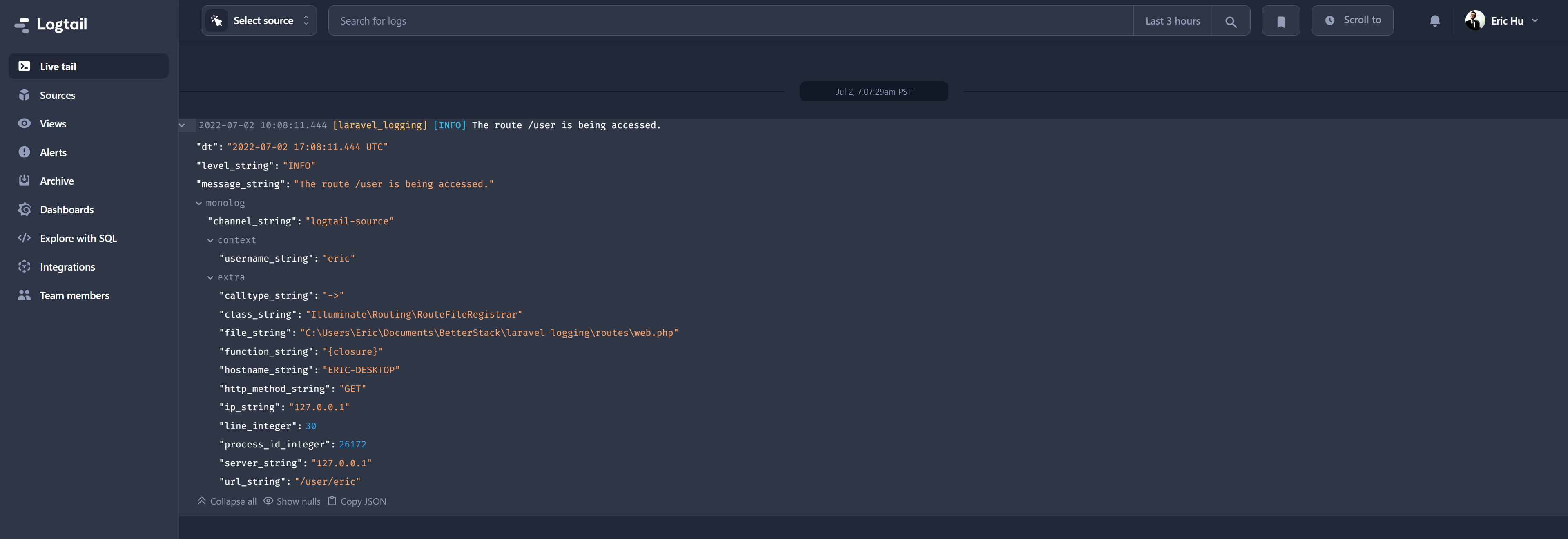
Task: Click the Dashboards icon in sidebar
Action: click(25, 210)
